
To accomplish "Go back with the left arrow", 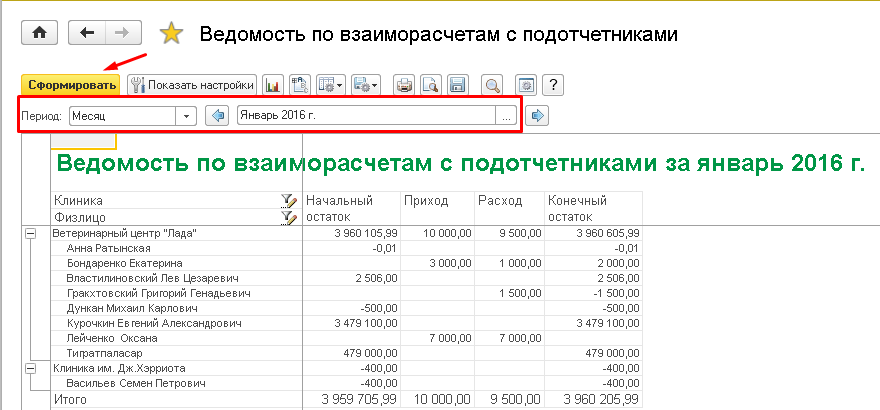I will [87, 33].
